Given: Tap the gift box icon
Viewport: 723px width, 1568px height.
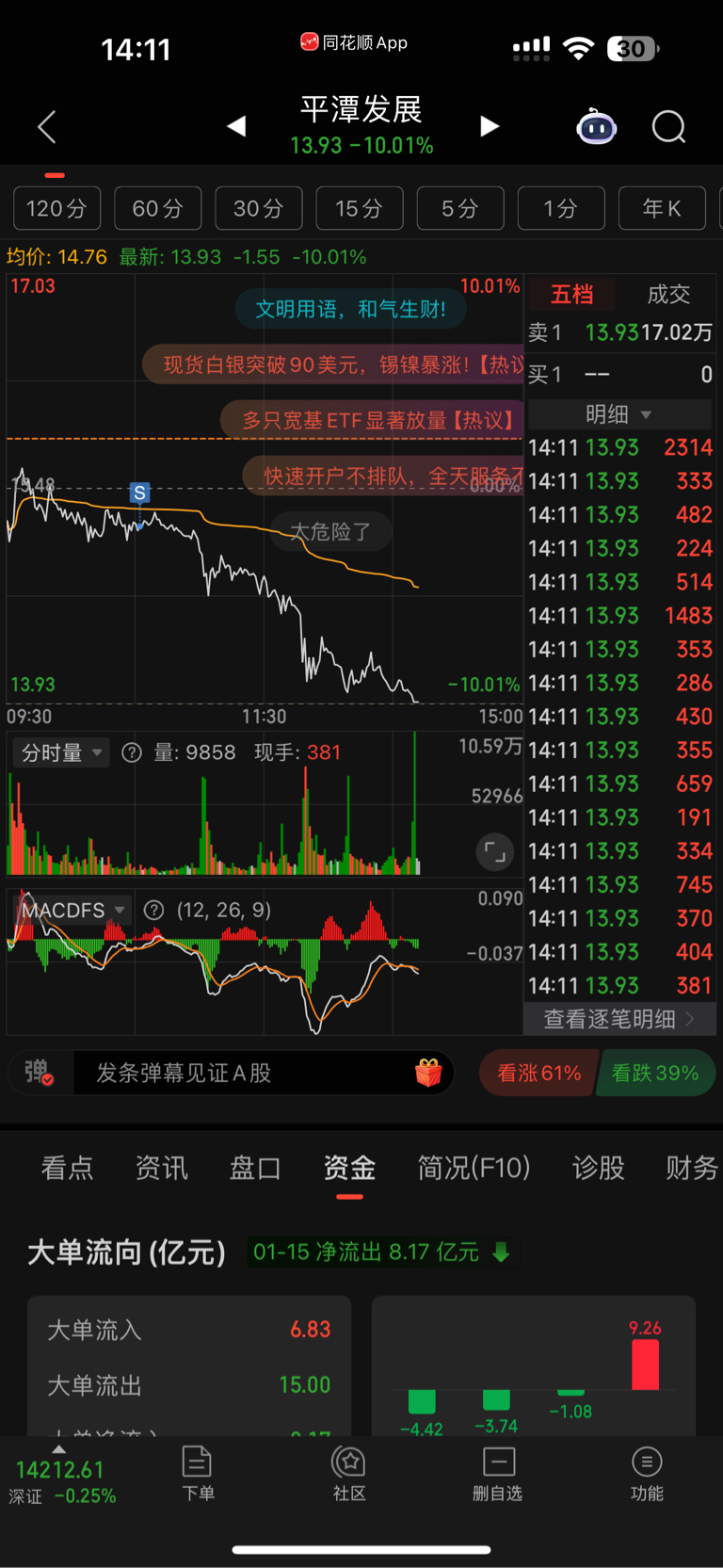Looking at the screenshot, I should [x=428, y=1073].
